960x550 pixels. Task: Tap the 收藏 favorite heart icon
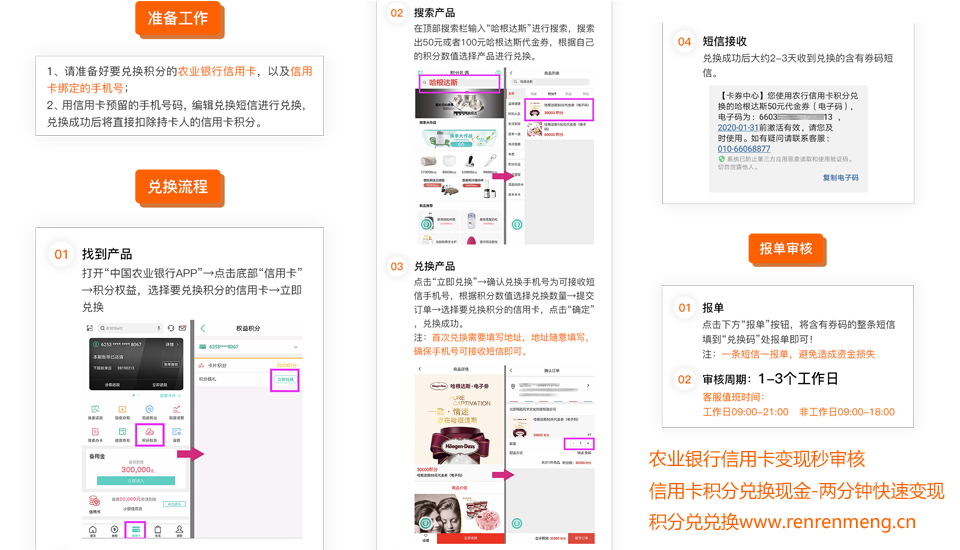pos(426,538)
